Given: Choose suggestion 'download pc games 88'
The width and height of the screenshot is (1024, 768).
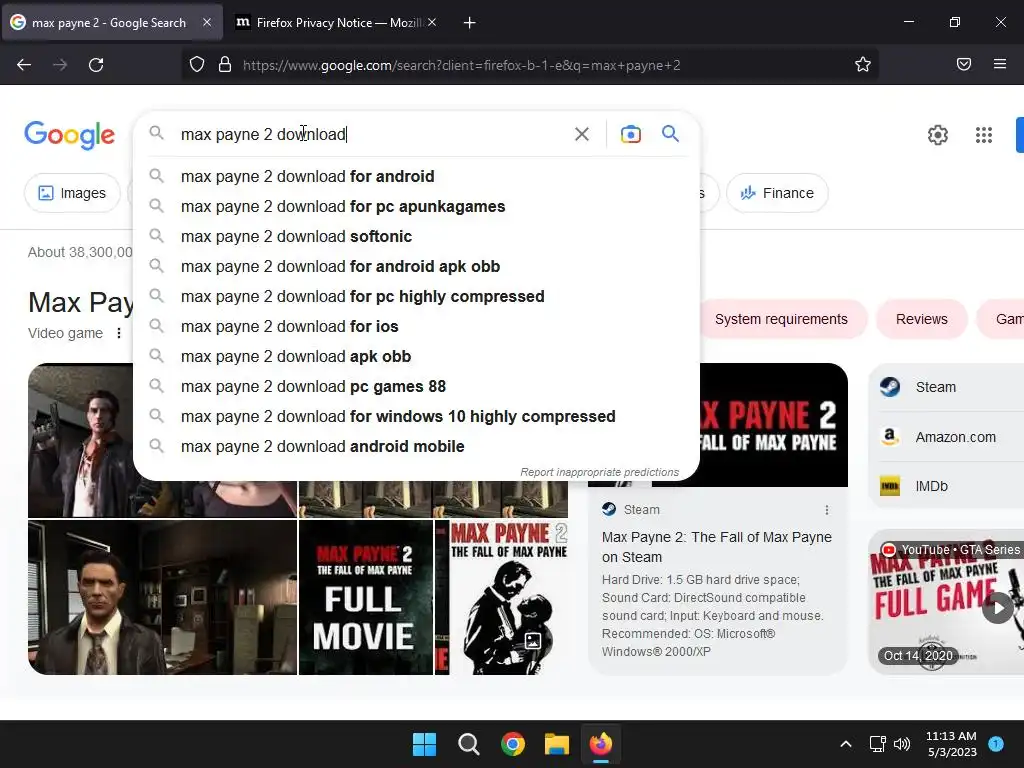Looking at the screenshot, I should tap(416, 387).
